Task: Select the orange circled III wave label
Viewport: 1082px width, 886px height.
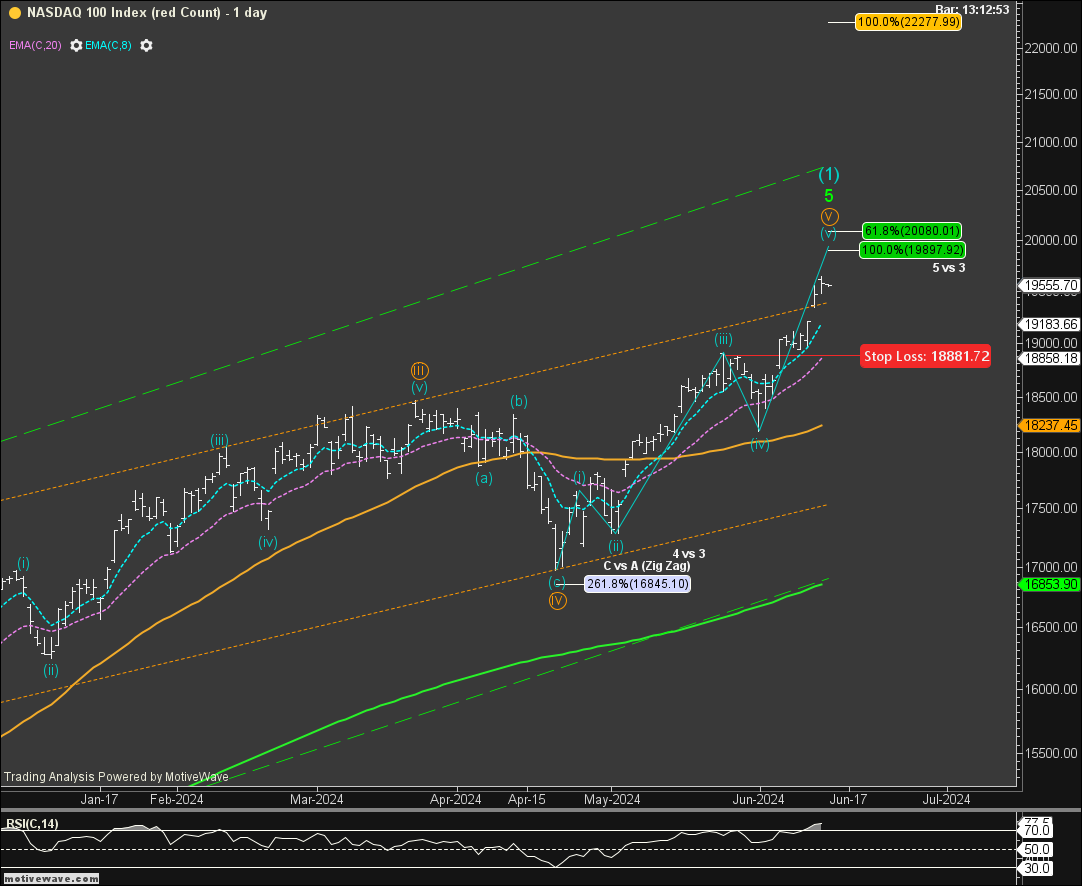Action: coord(418,371)
